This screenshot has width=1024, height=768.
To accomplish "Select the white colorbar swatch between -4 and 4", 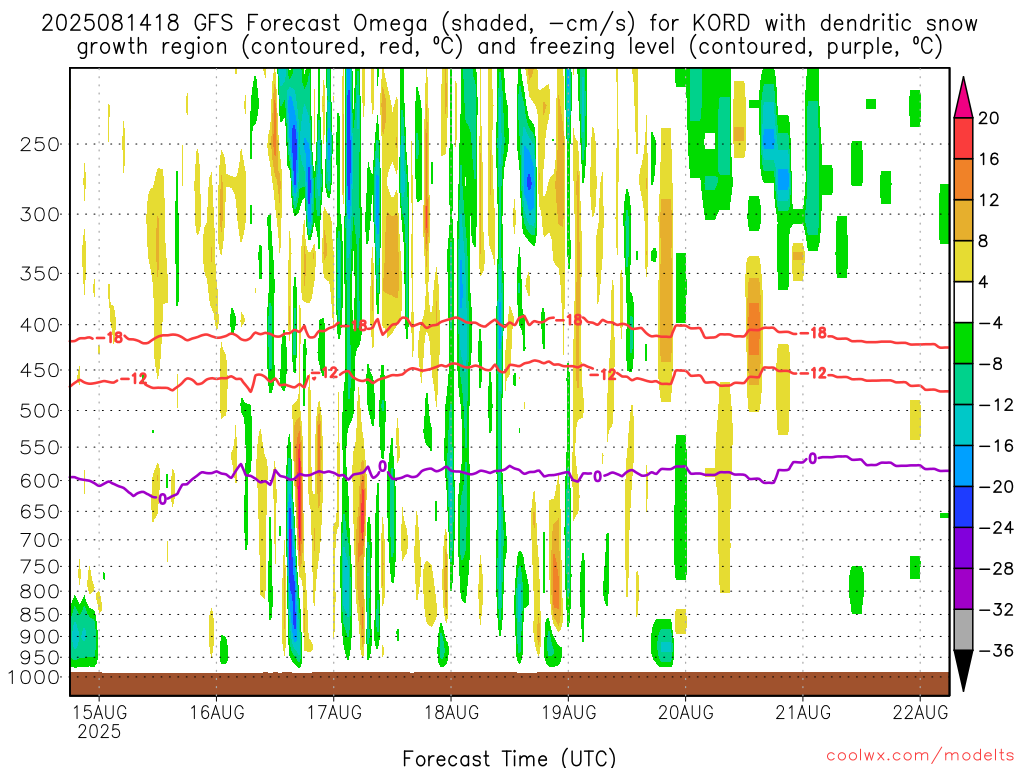I will [963, 302].
